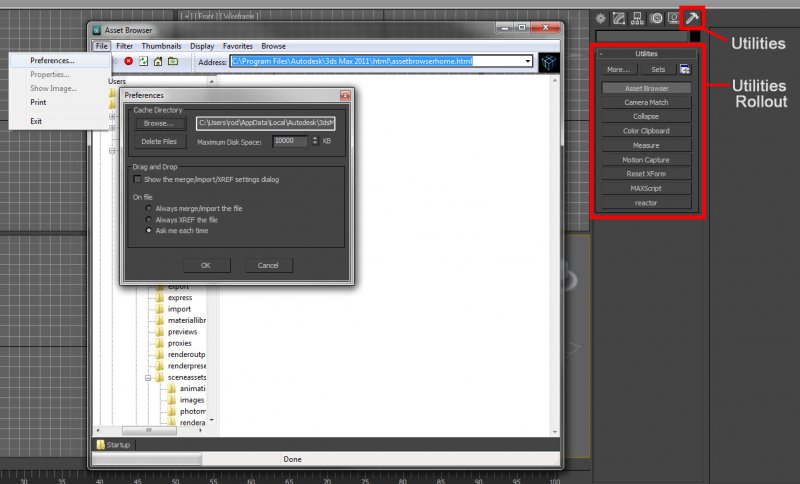The image size is (800, 484).
Task: Click the Startup folder icon in status bar
Action: coord(101,445)
